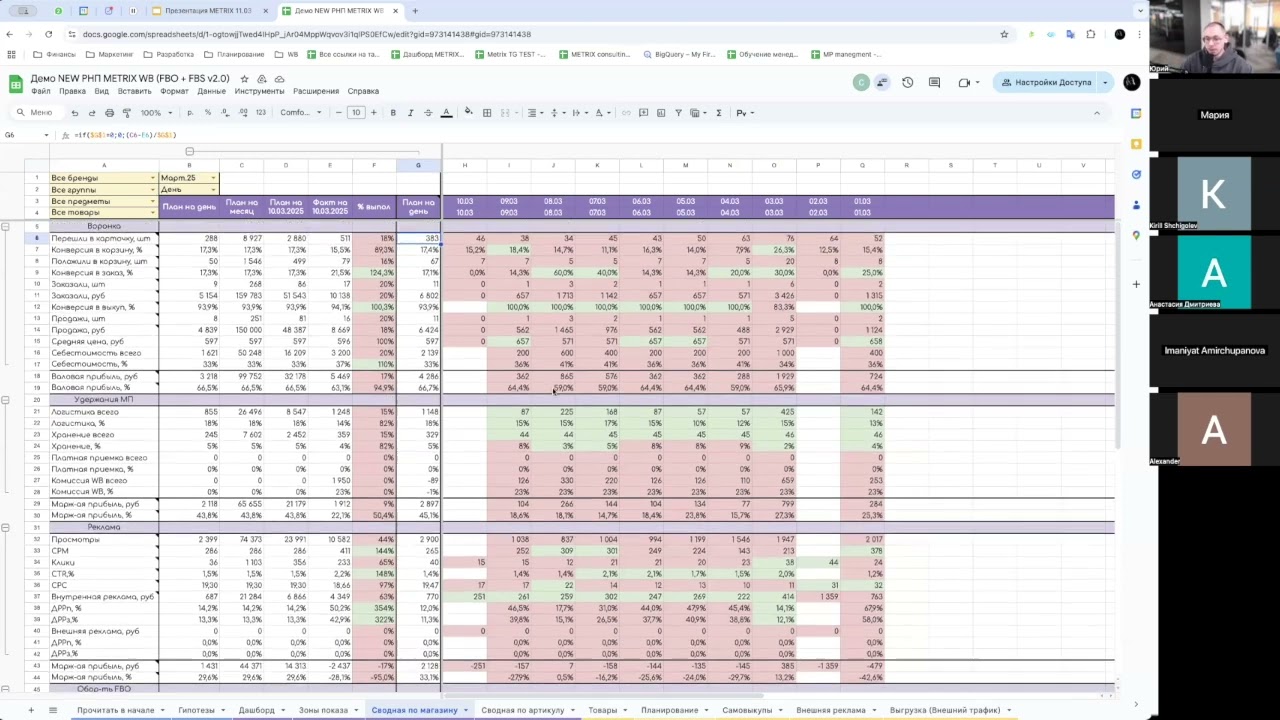Open the Презентация METRIX browser tab
This screenshot has width=1280, height=720.
(208, 11)
